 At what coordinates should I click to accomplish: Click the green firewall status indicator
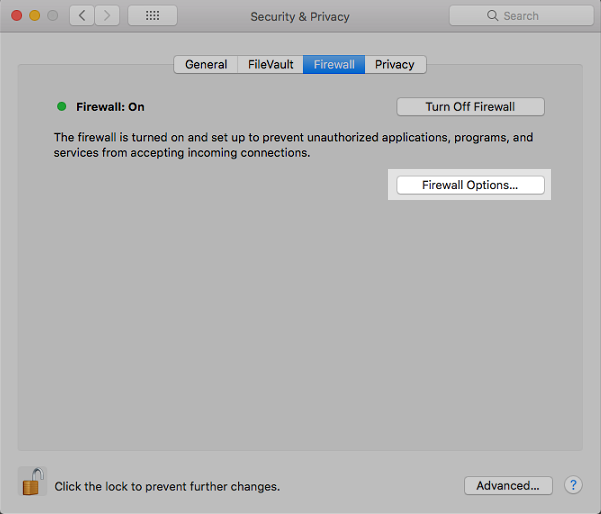coord(62,106)
